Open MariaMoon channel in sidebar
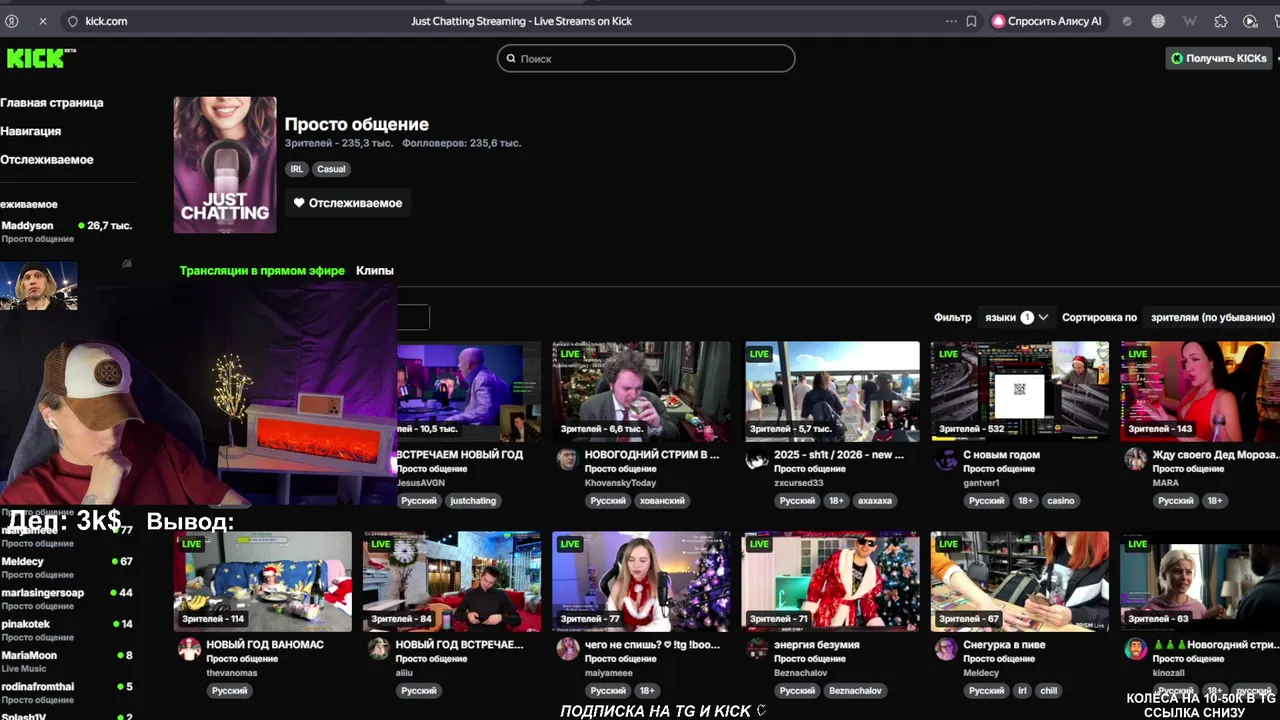This screenshot has height=720, width=1280. tap(67, 660)
